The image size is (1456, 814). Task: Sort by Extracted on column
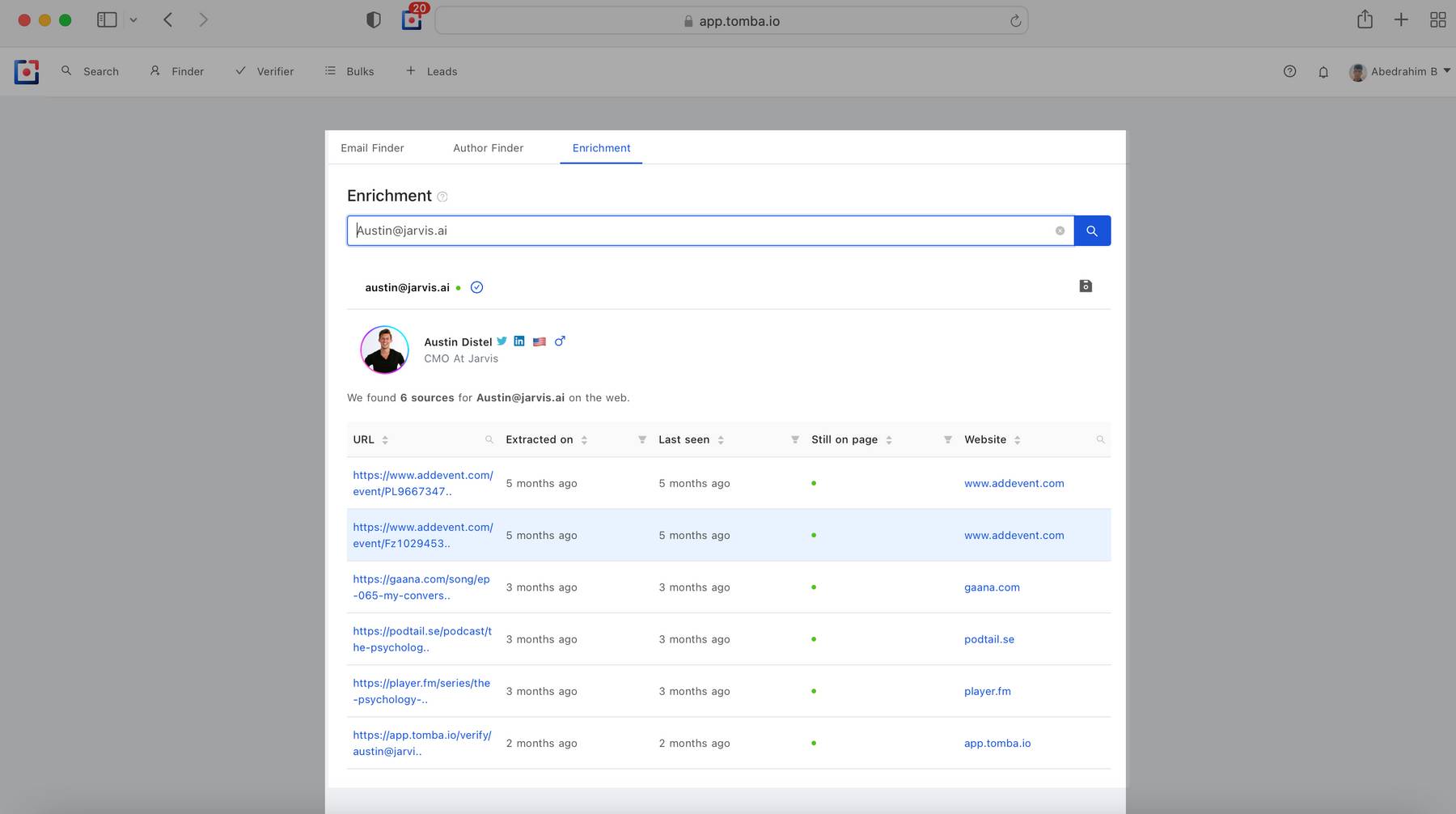[584, 440]
